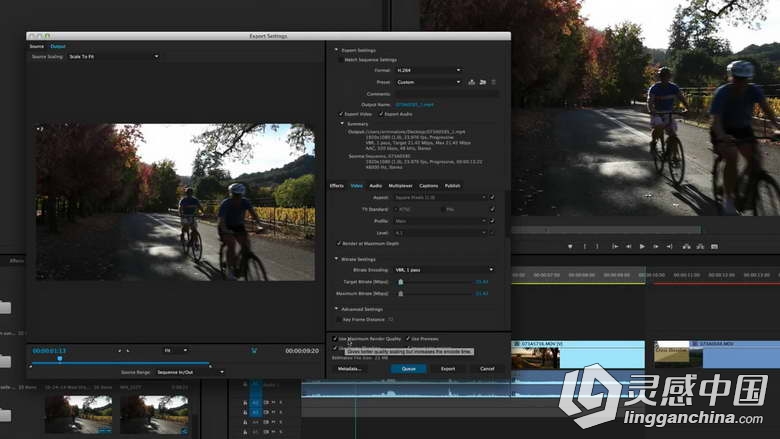The height and width of the screenshot is (439, 780).
Task: Play the sequence in Program monitor
Action: (642, 247)
